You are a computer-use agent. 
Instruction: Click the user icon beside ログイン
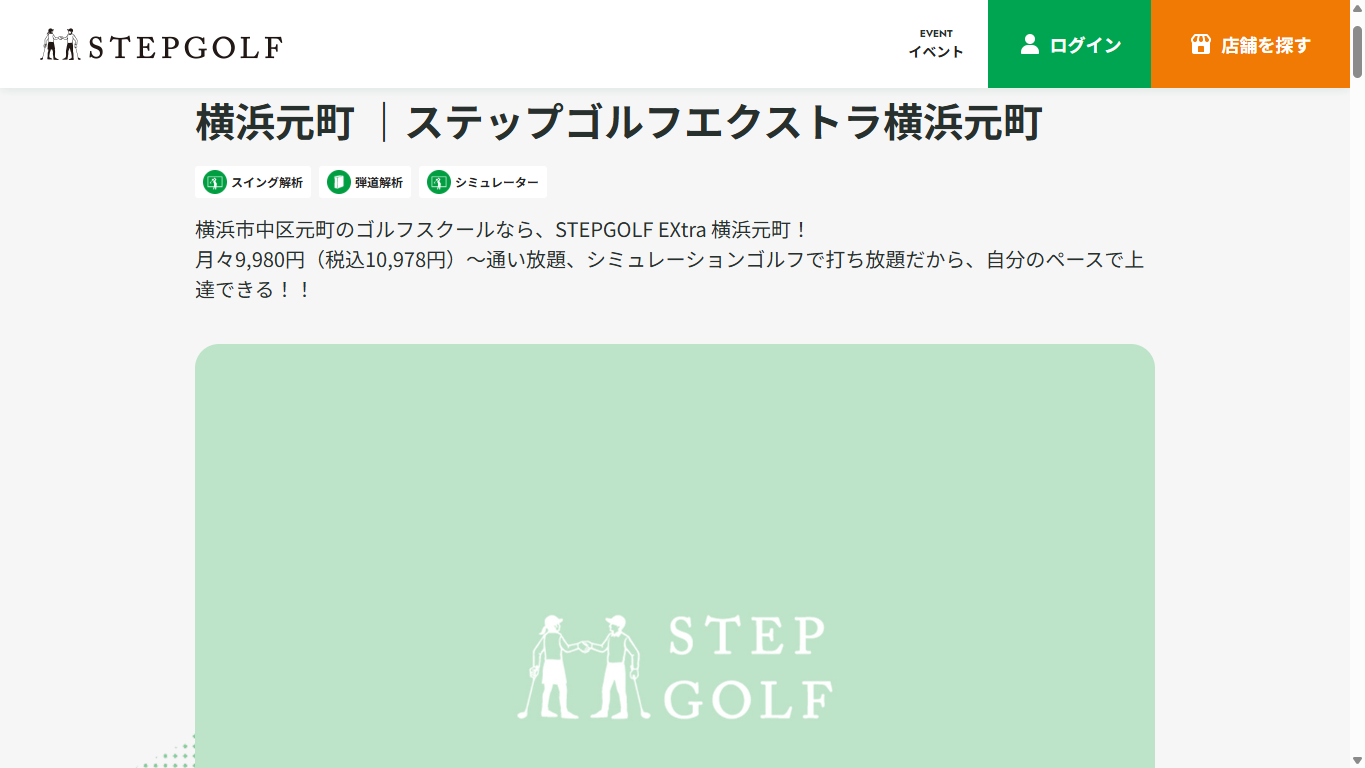[1030, 44]
